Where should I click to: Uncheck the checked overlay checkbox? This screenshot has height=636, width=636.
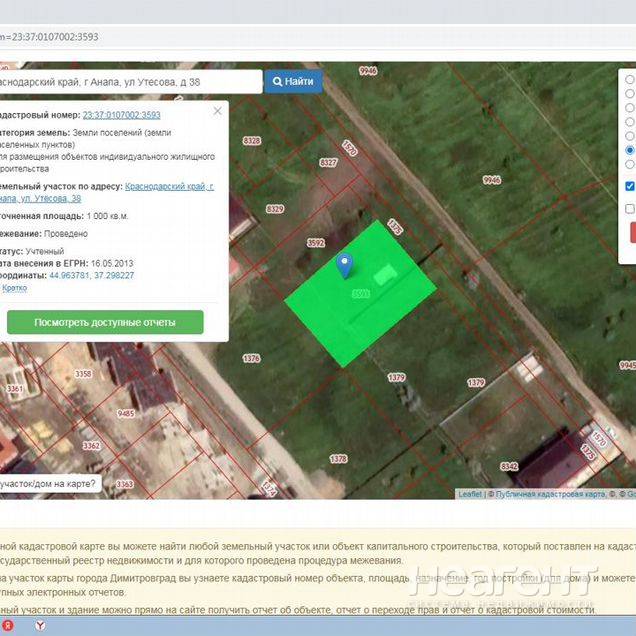[629, 186]
